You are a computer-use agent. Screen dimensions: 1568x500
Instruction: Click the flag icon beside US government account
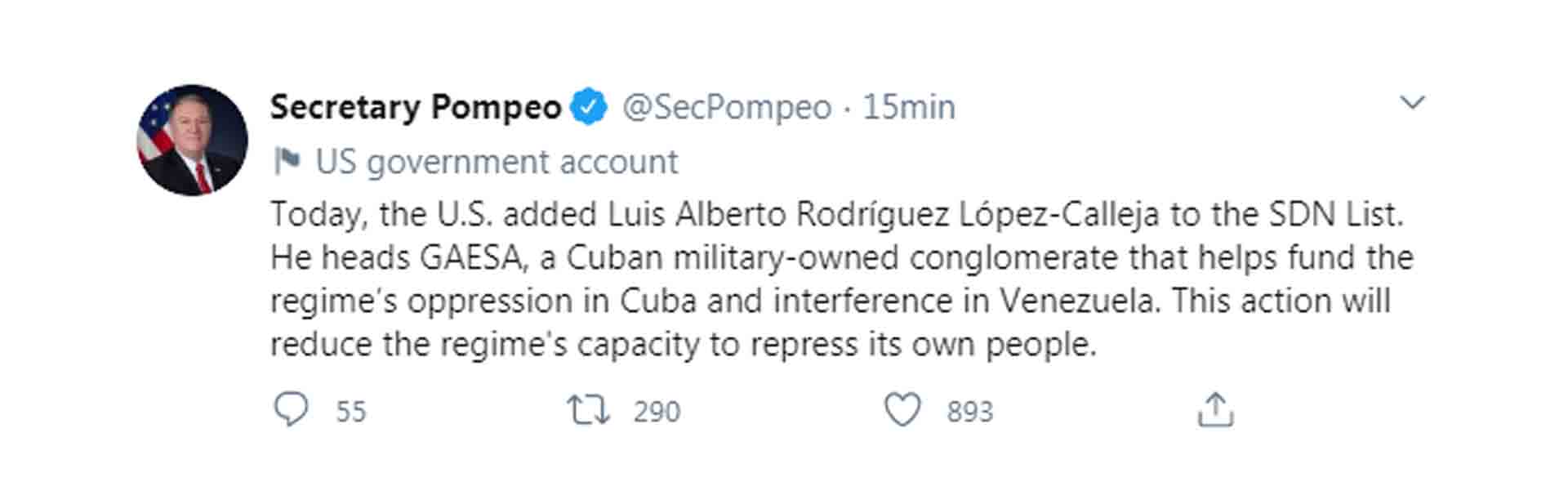click(287, 161)
